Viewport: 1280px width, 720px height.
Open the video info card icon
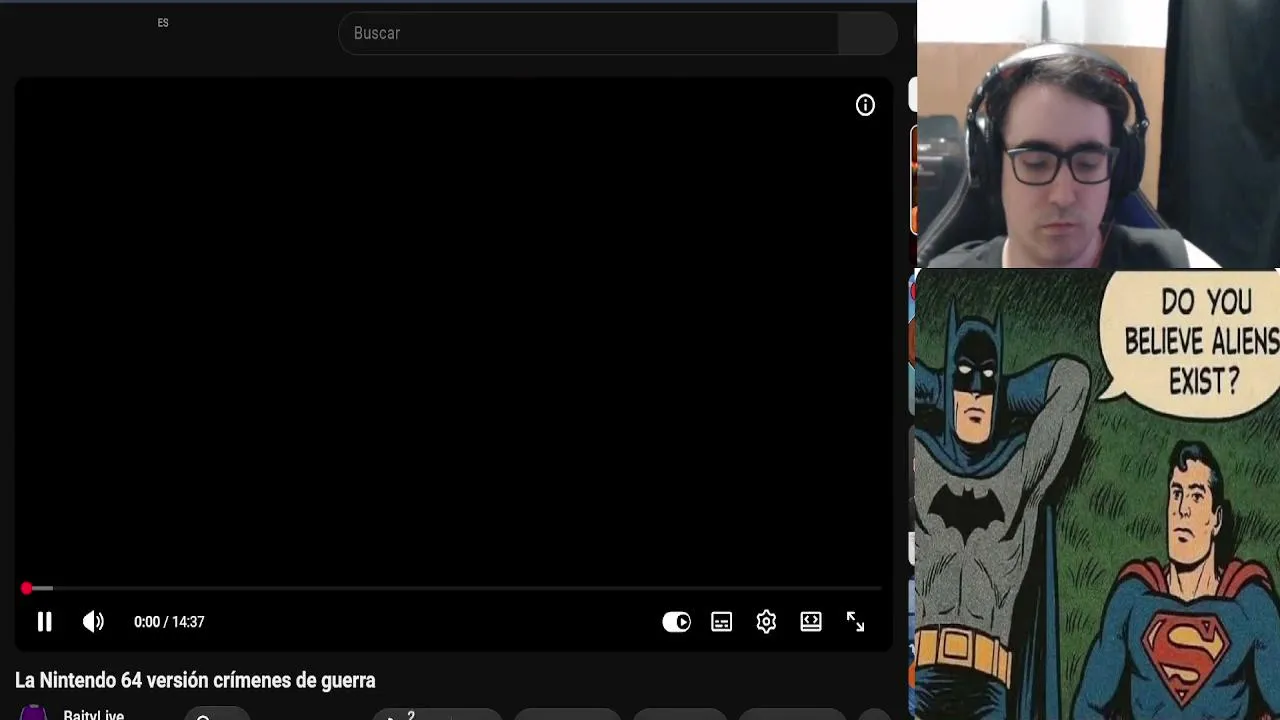pyautogui.click(x=865, y=105)
